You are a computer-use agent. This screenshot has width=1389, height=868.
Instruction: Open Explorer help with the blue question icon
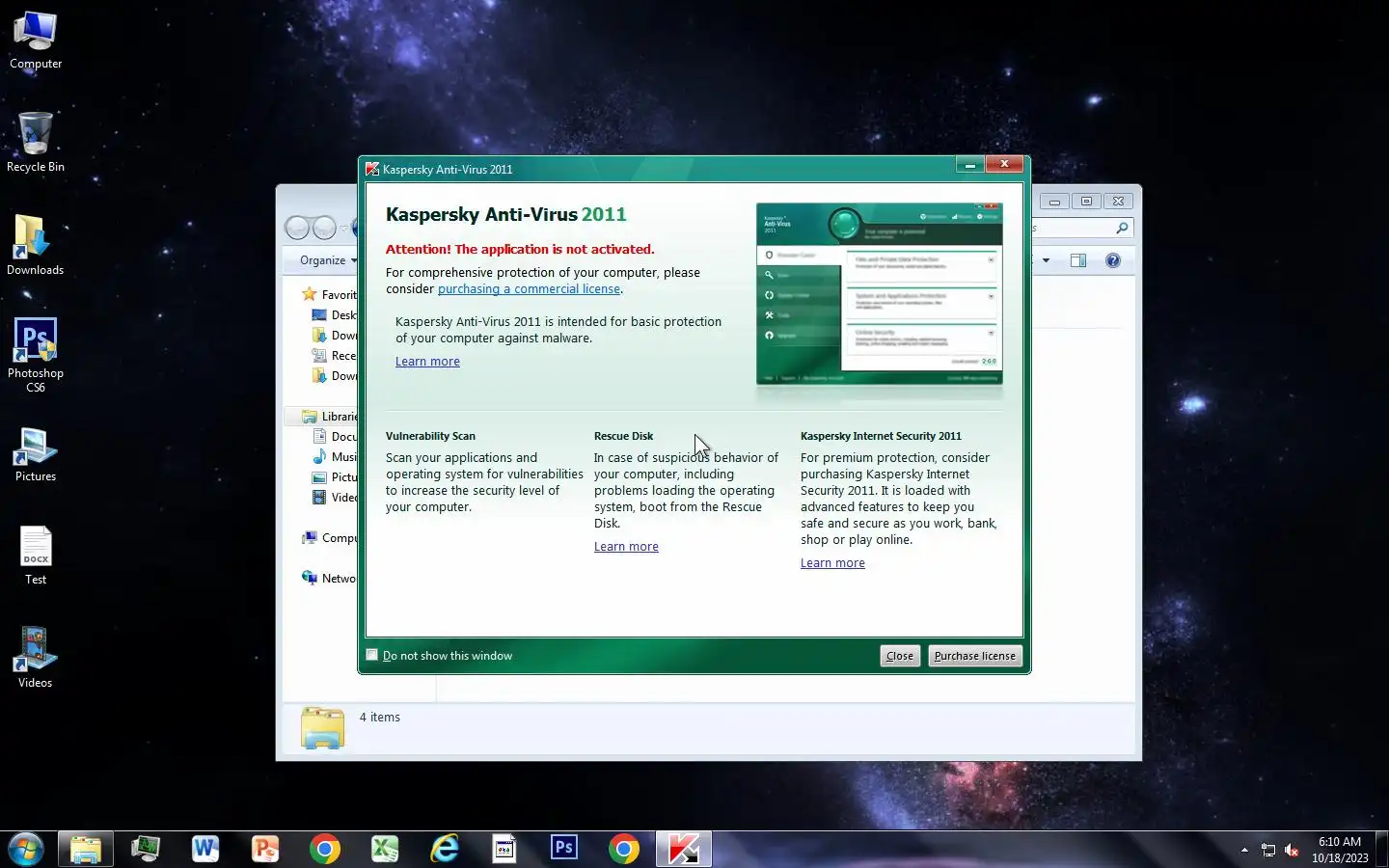(x=1113, y=260)
